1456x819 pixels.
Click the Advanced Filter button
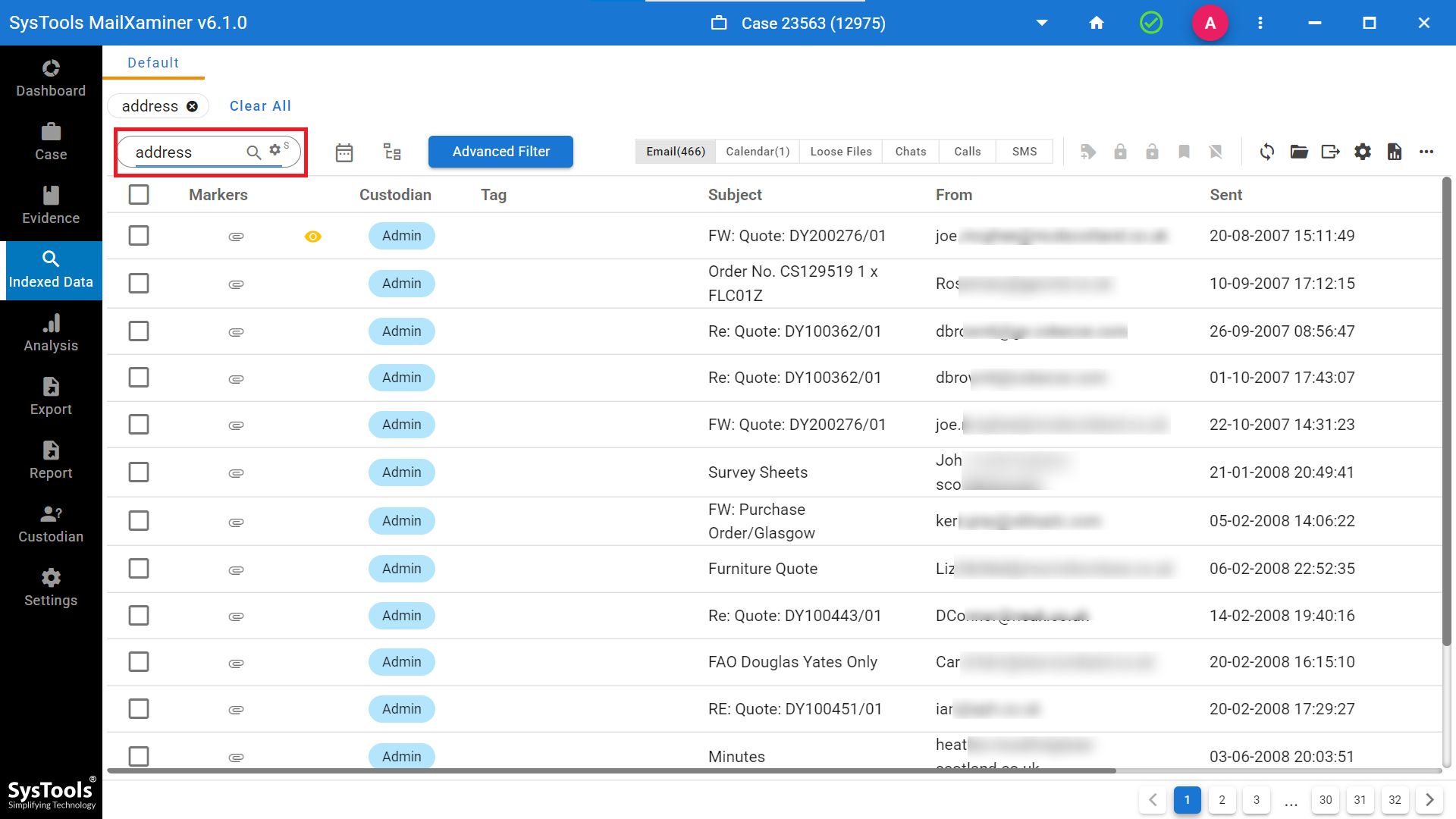[500, 152]
